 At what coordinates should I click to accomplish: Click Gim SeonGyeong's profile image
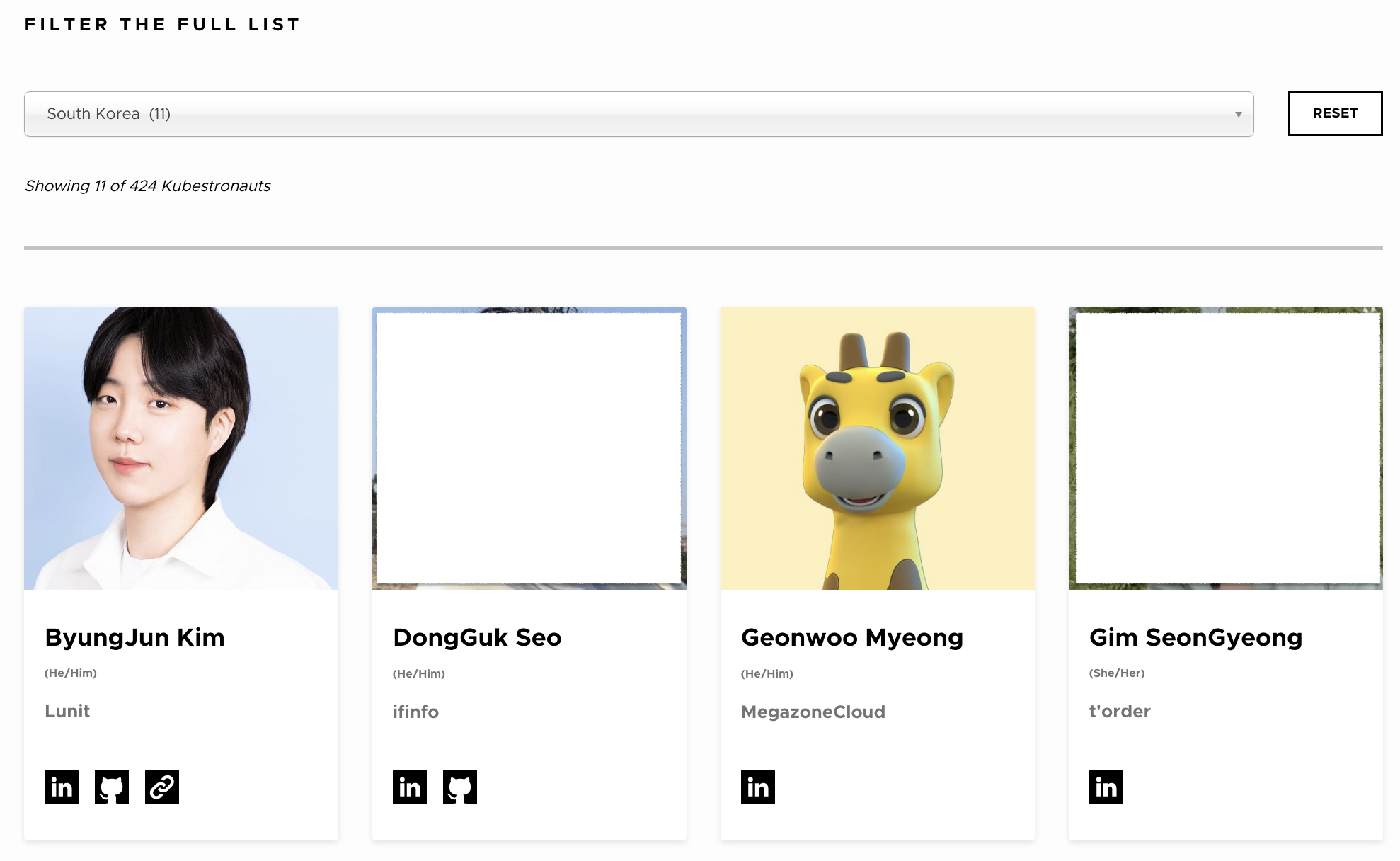[1226, 448]
